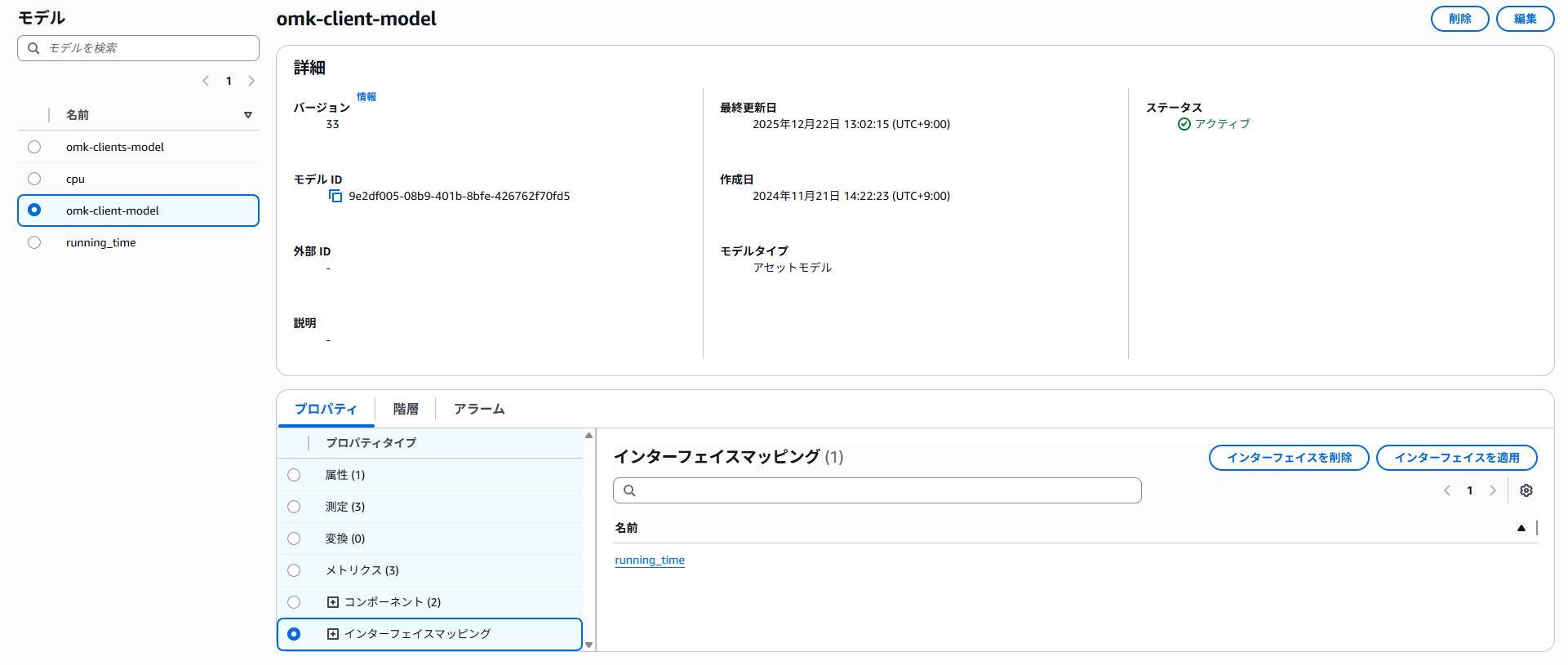Copy the model ID using the copy icon
The height and width of the screenshot is (665, 1568).
click(x=335, y=196)
